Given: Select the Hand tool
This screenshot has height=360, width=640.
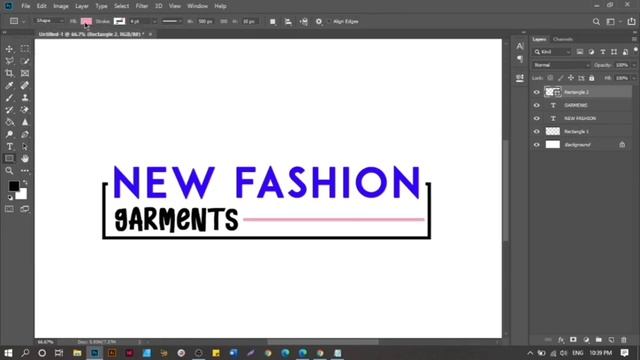Looking at the screenshot, I should [25, 159].
